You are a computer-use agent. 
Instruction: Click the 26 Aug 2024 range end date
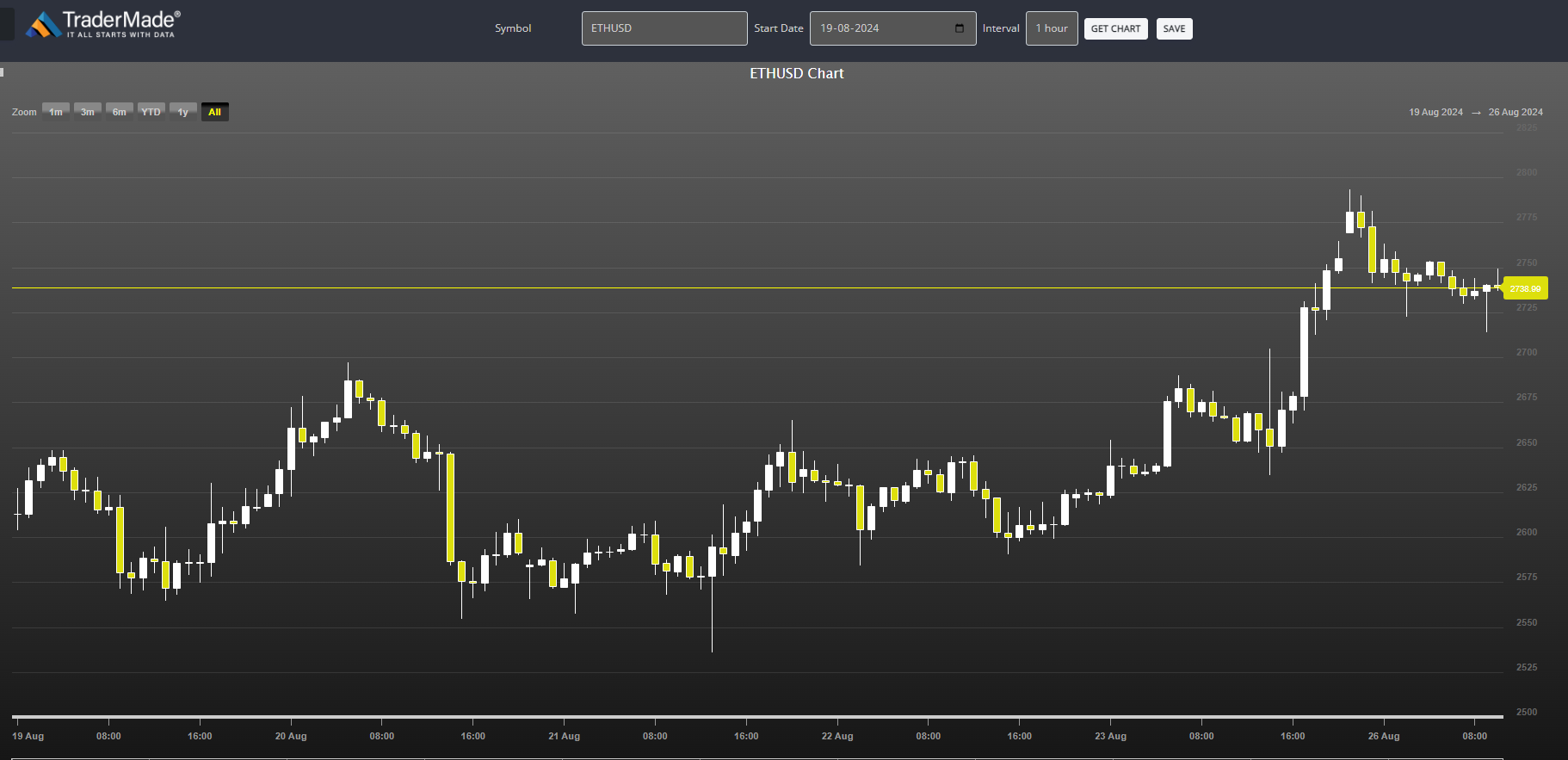tap(1516, 112)
